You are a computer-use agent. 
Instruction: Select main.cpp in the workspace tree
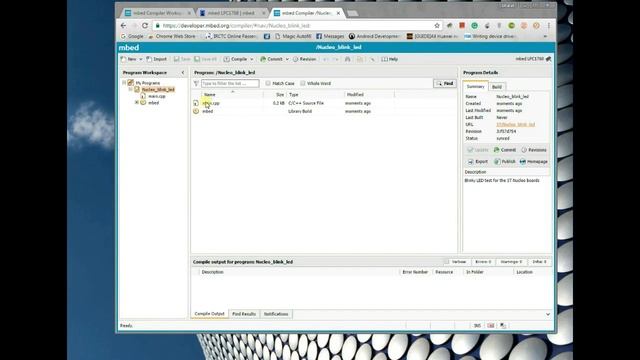tap(157, 96)
